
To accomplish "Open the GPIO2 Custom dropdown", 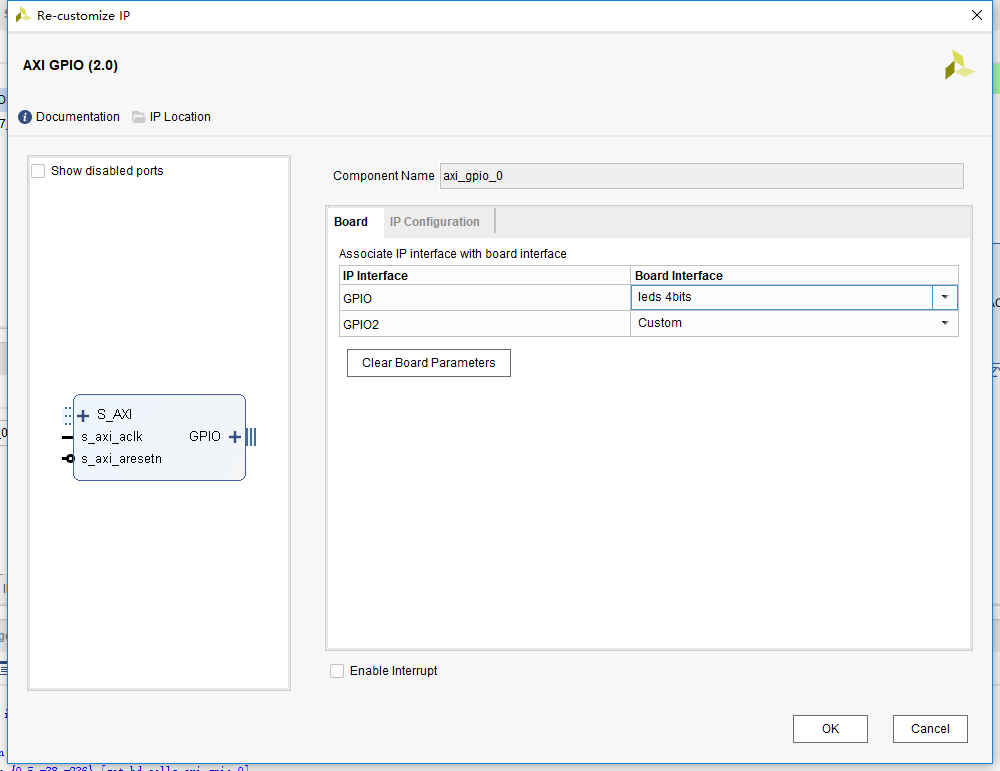I will [x=944, y=323].
